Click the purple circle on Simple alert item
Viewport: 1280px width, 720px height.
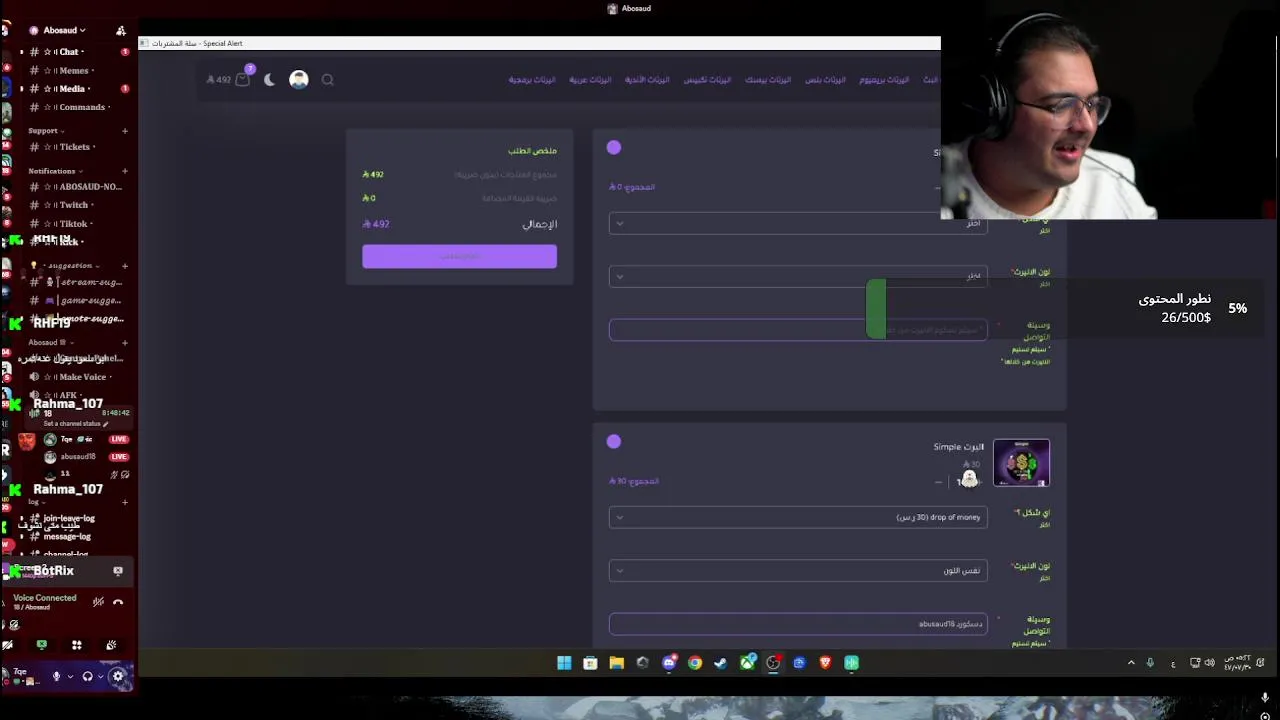[x=614, y=441]
